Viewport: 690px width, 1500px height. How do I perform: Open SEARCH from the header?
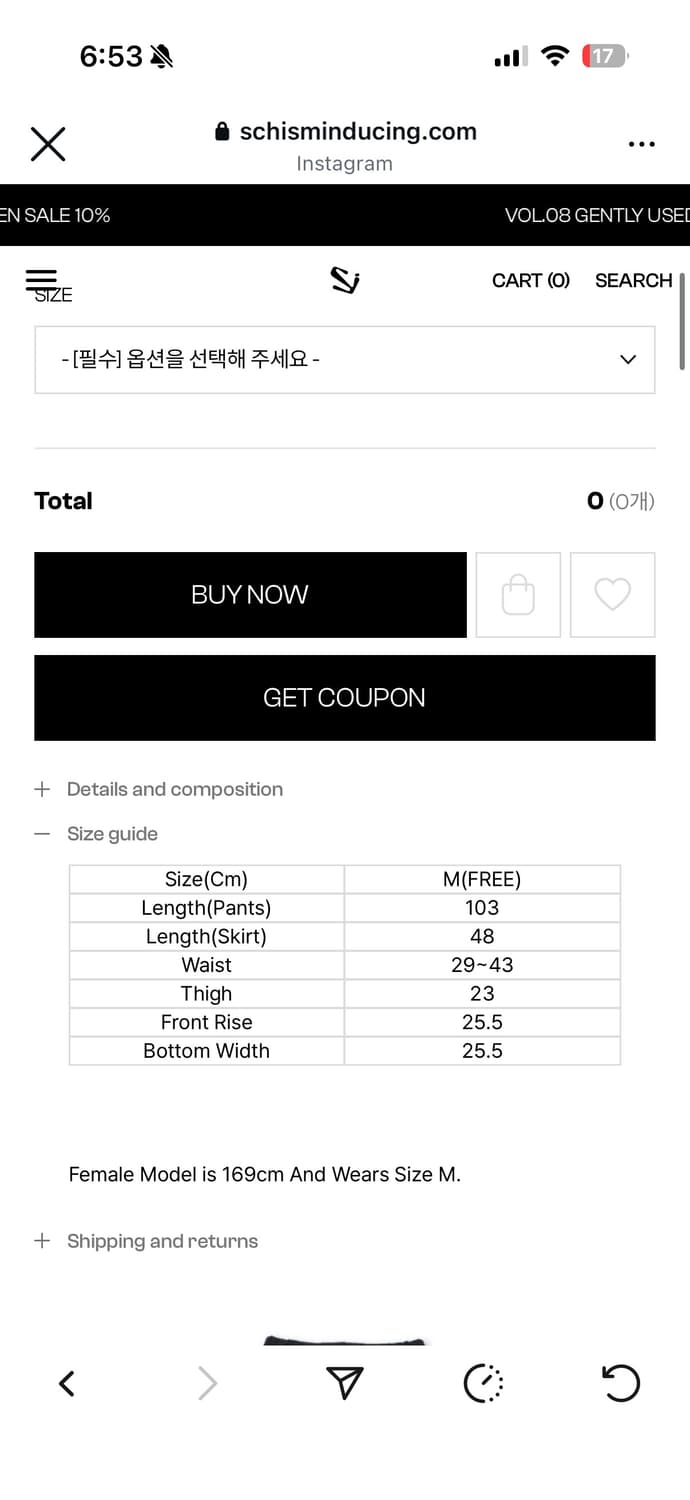tap(633, 281)
